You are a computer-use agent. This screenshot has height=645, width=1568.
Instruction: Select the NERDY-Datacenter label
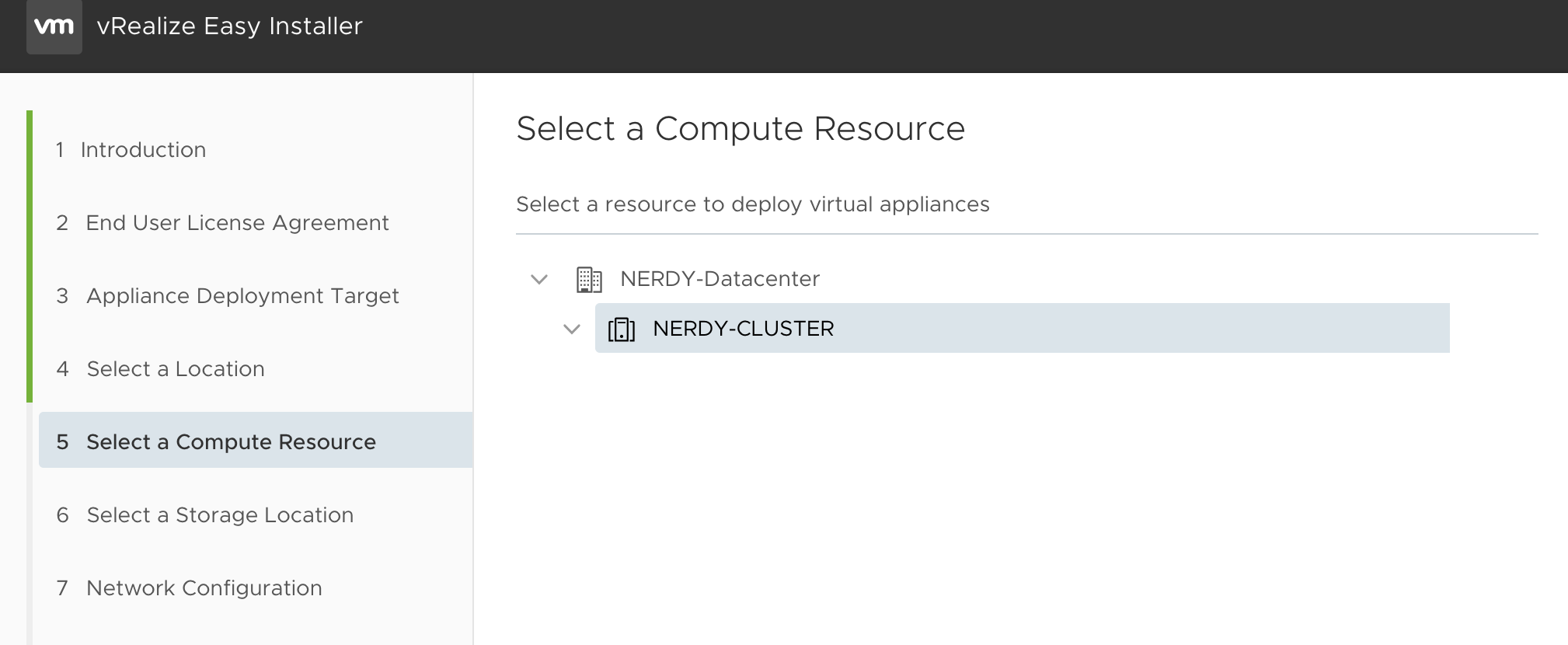click(720, 279)
